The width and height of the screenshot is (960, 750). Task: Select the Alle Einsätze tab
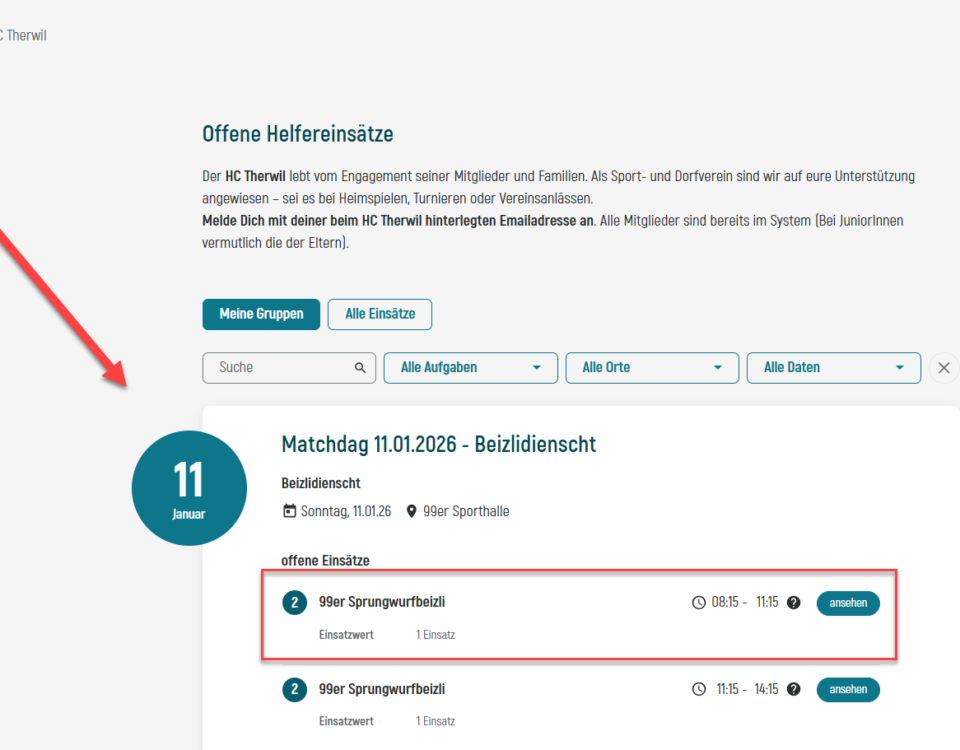pos(380,314)
